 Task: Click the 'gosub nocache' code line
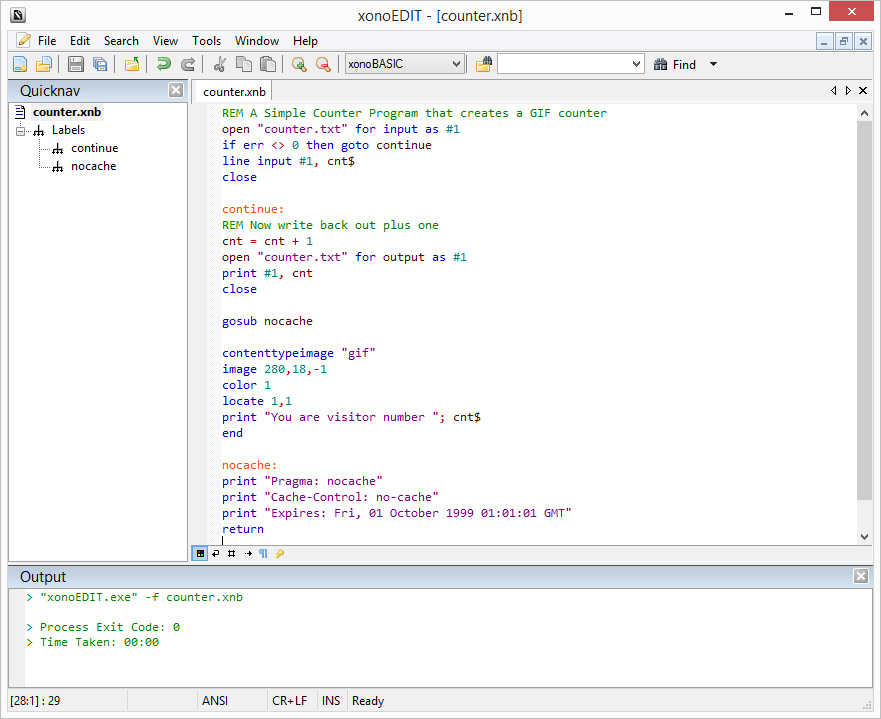coord(267,321)
